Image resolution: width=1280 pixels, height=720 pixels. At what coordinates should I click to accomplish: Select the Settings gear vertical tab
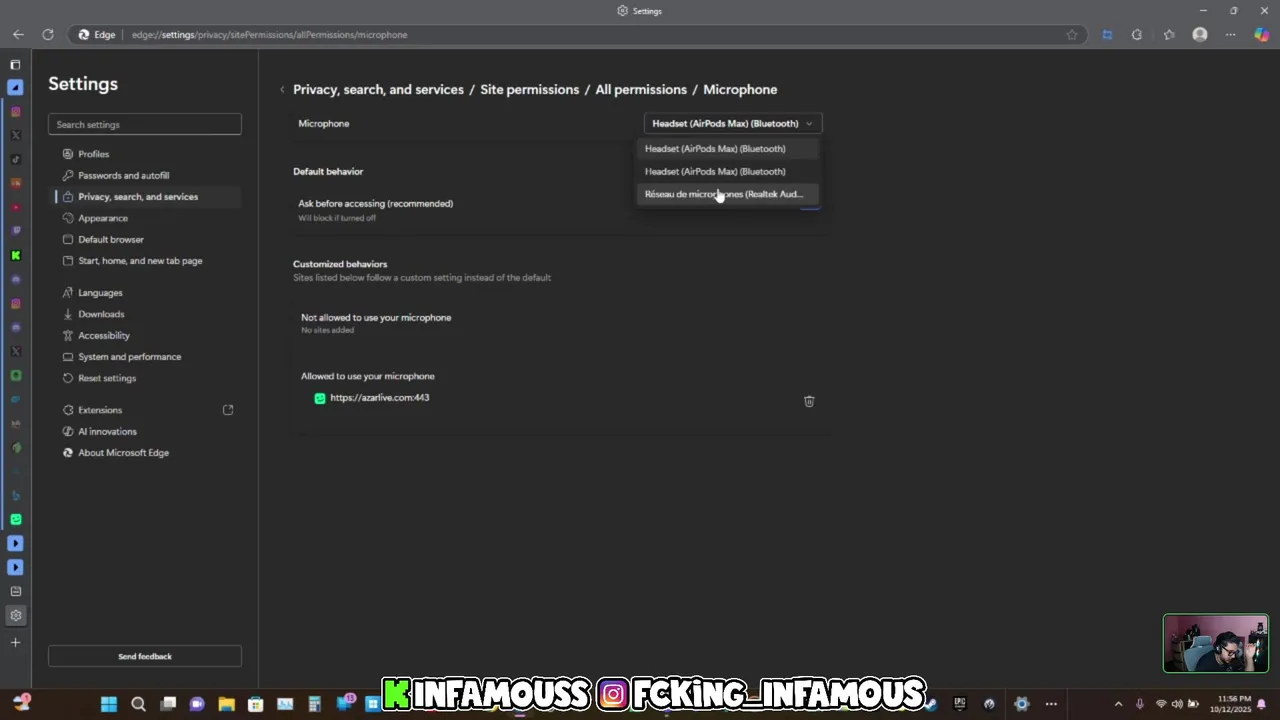(x=15, y=615)
